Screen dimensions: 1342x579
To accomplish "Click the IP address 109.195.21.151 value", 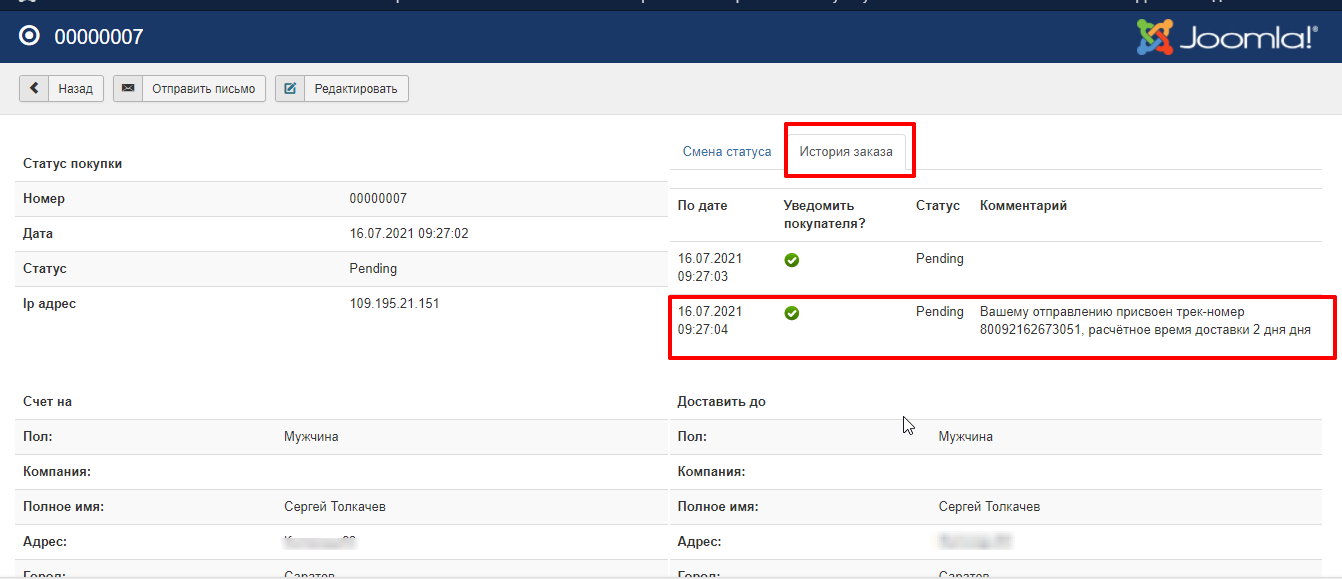I will (x=394, y=304).
